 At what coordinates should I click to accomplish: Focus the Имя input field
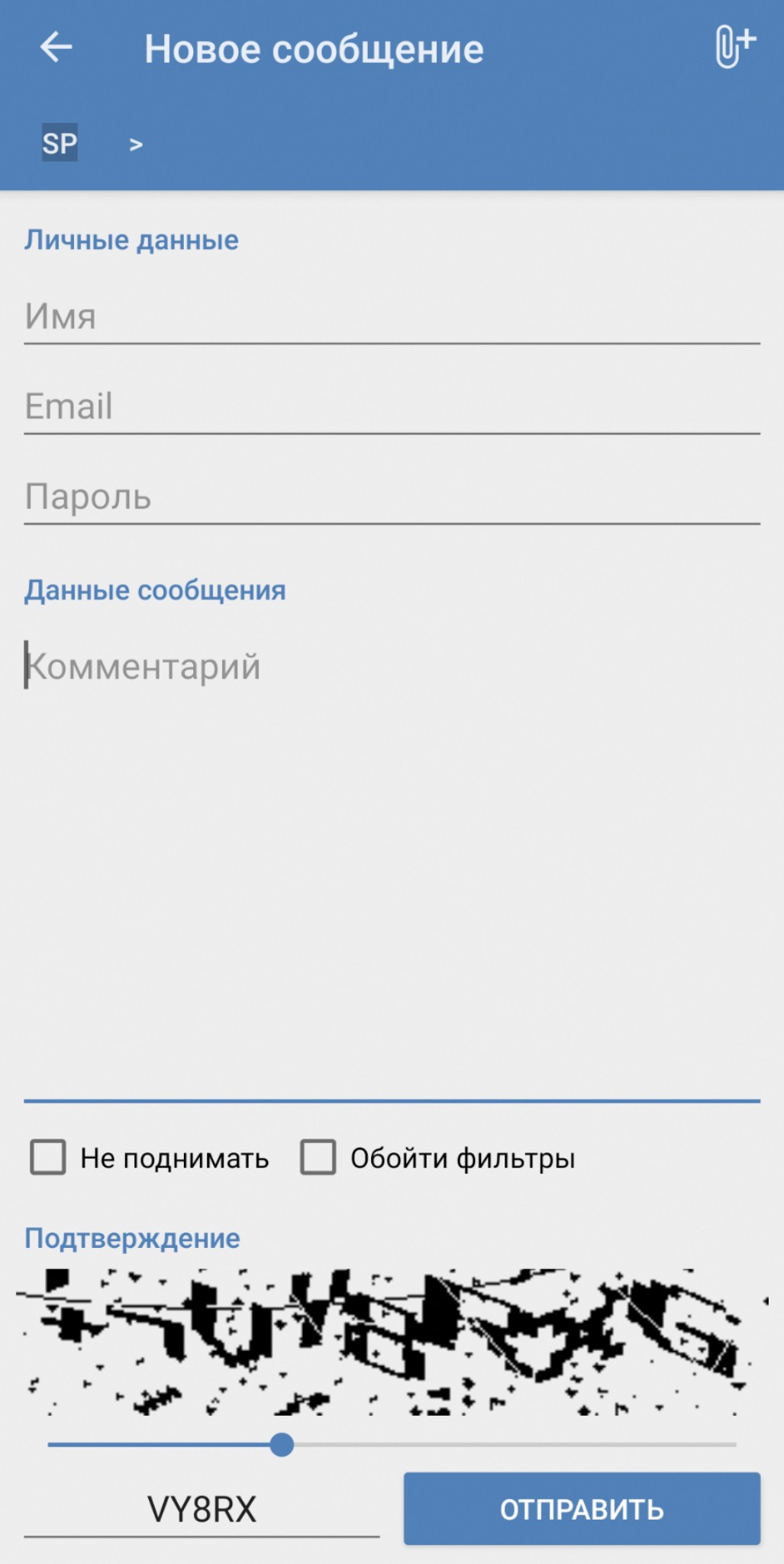coord(392,316)
